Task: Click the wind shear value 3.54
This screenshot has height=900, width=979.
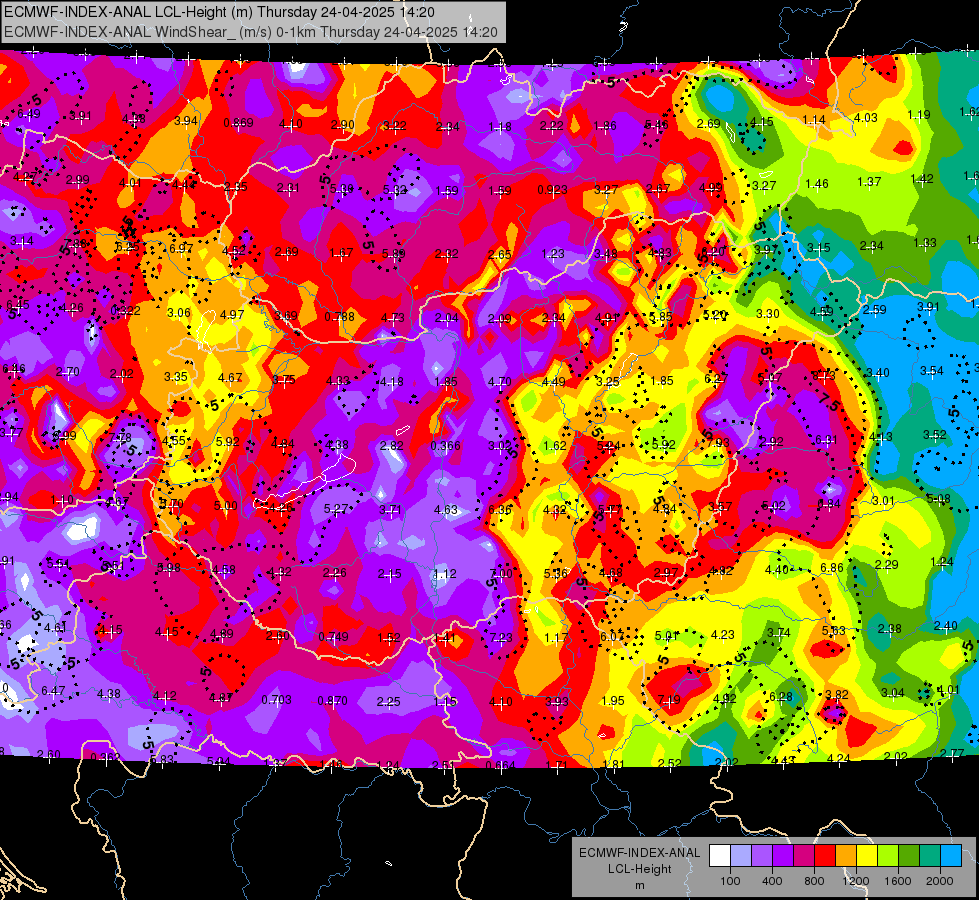Action: click(x=932, y=370)
